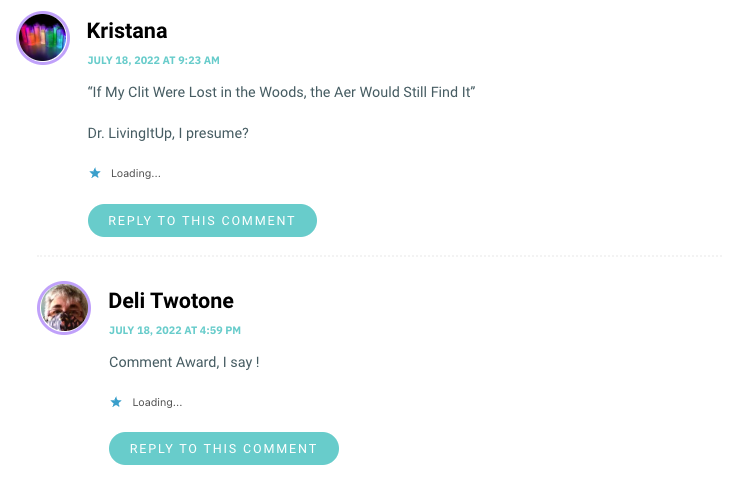Click the dotted divider between comments

point(380,256)
